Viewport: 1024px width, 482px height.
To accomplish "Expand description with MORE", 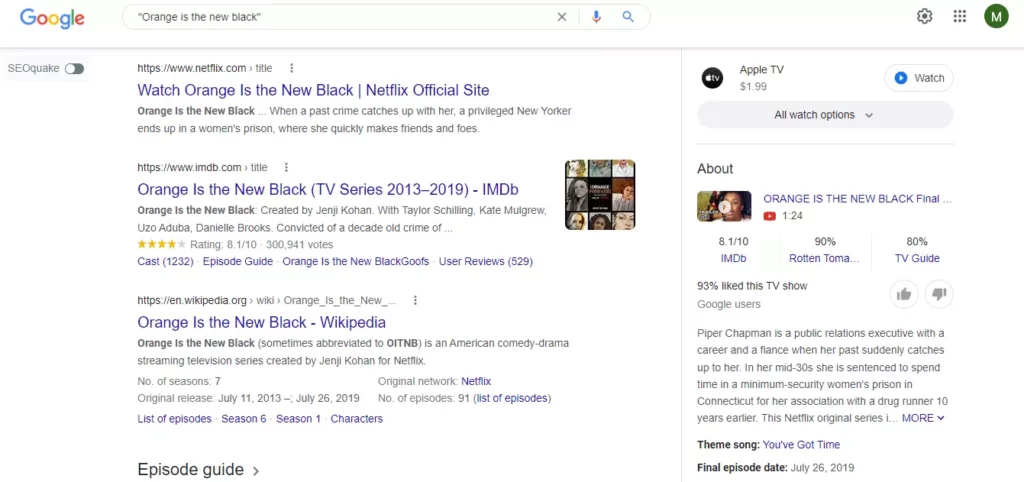I will point(923,418).
